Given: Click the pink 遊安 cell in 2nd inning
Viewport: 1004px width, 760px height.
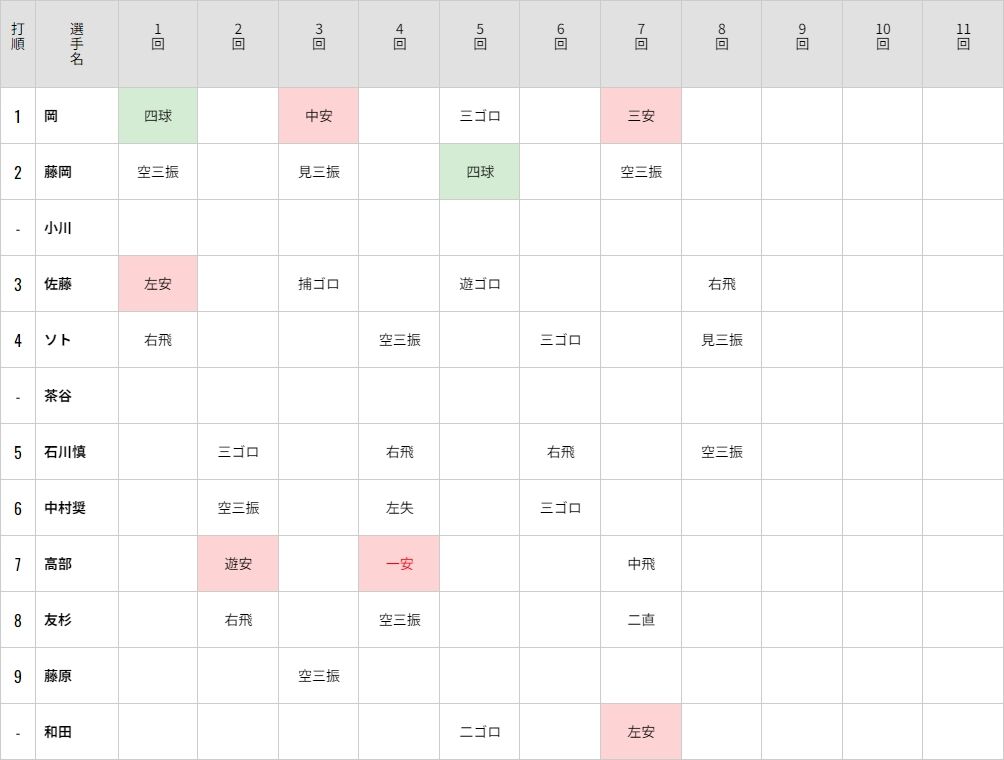Looking at the screenshot, I should [238, 564].
